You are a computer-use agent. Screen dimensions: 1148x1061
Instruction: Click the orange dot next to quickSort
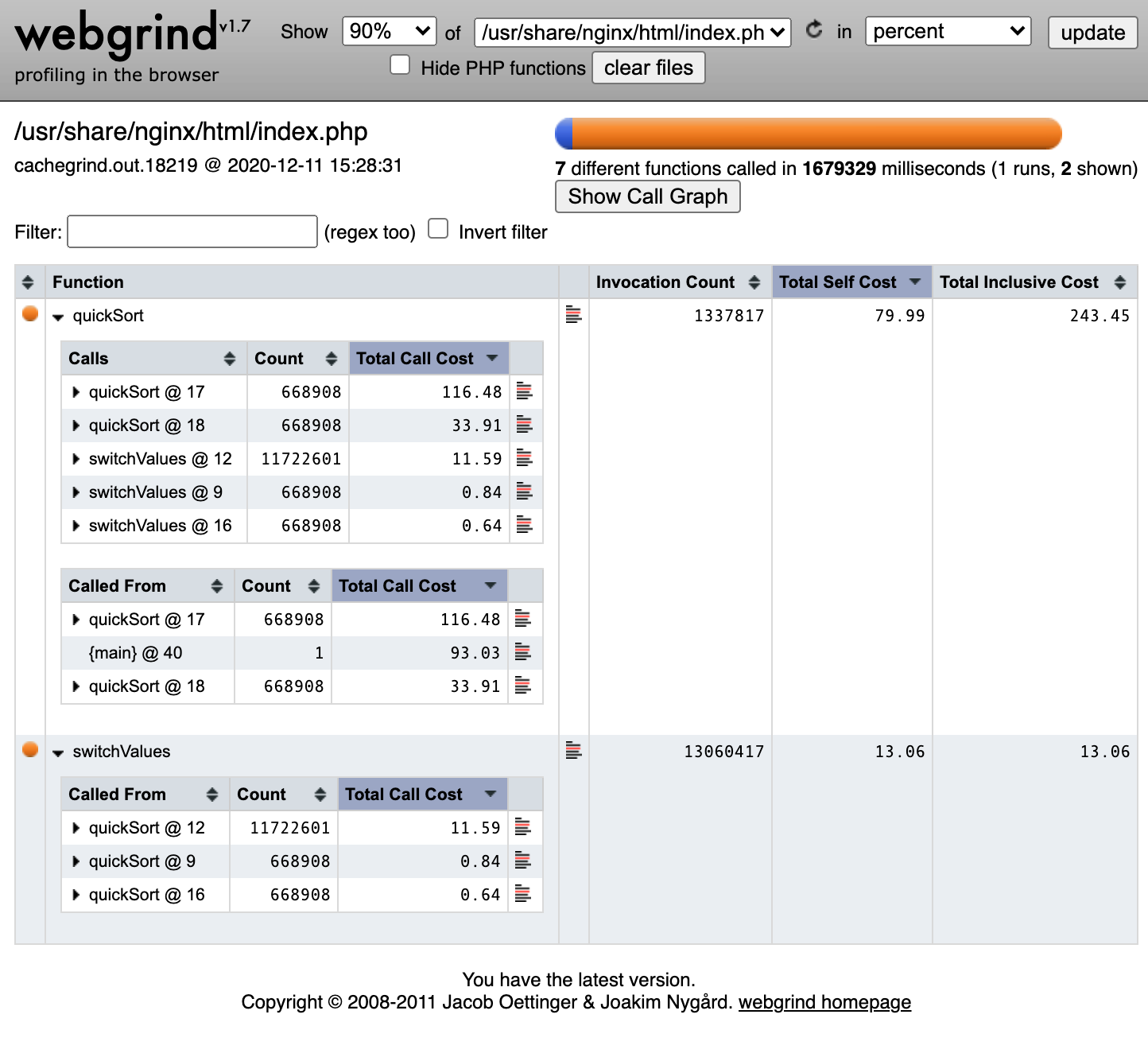pos(30,314)
